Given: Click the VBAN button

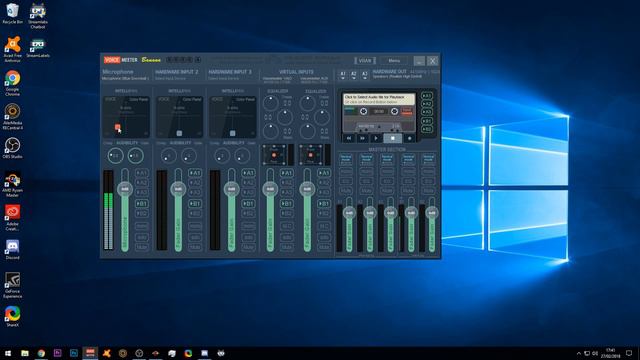Looking at the screenshot, I should (365, 61).
